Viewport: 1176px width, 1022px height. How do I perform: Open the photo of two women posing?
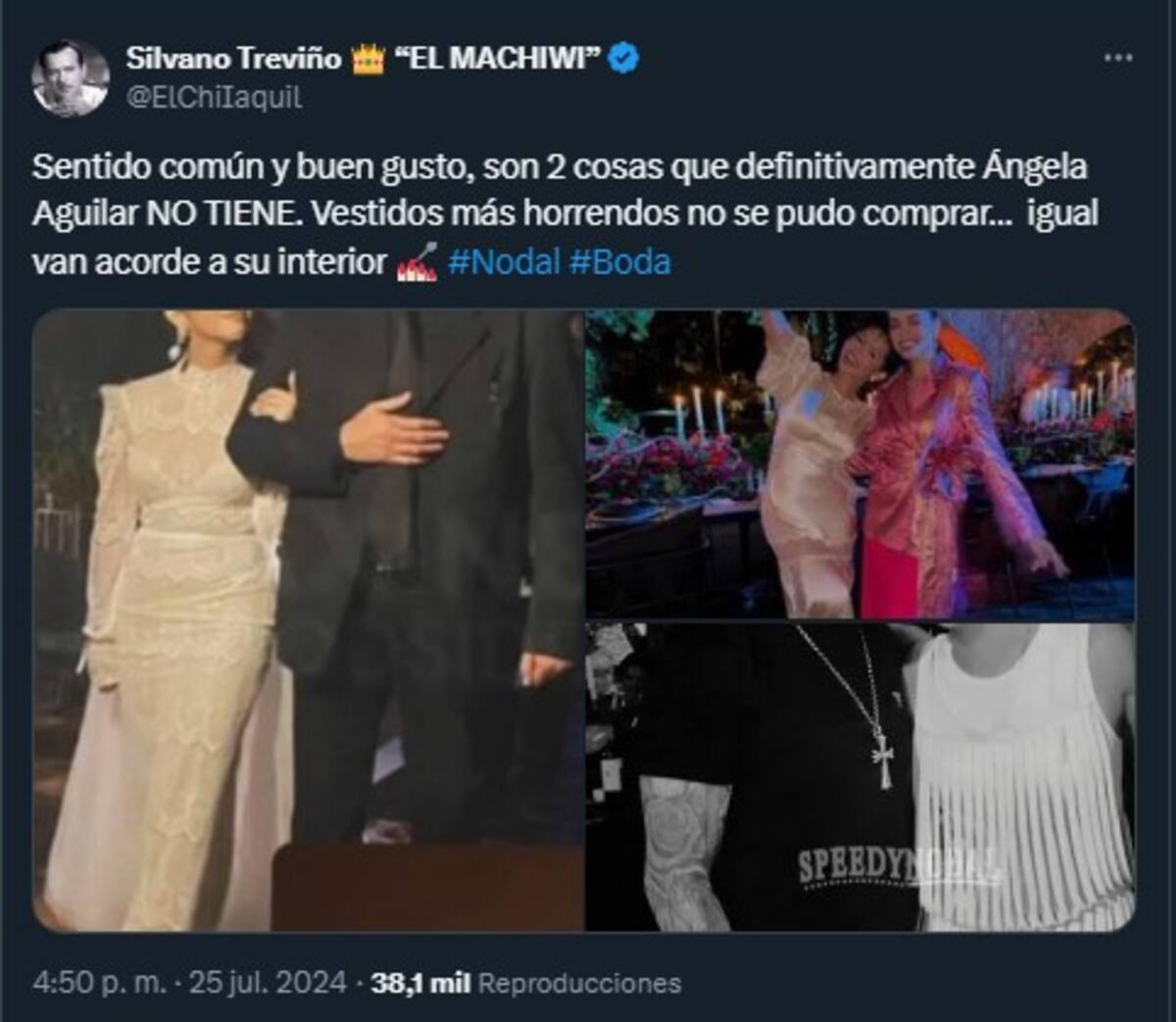click(x=860, y=464)
